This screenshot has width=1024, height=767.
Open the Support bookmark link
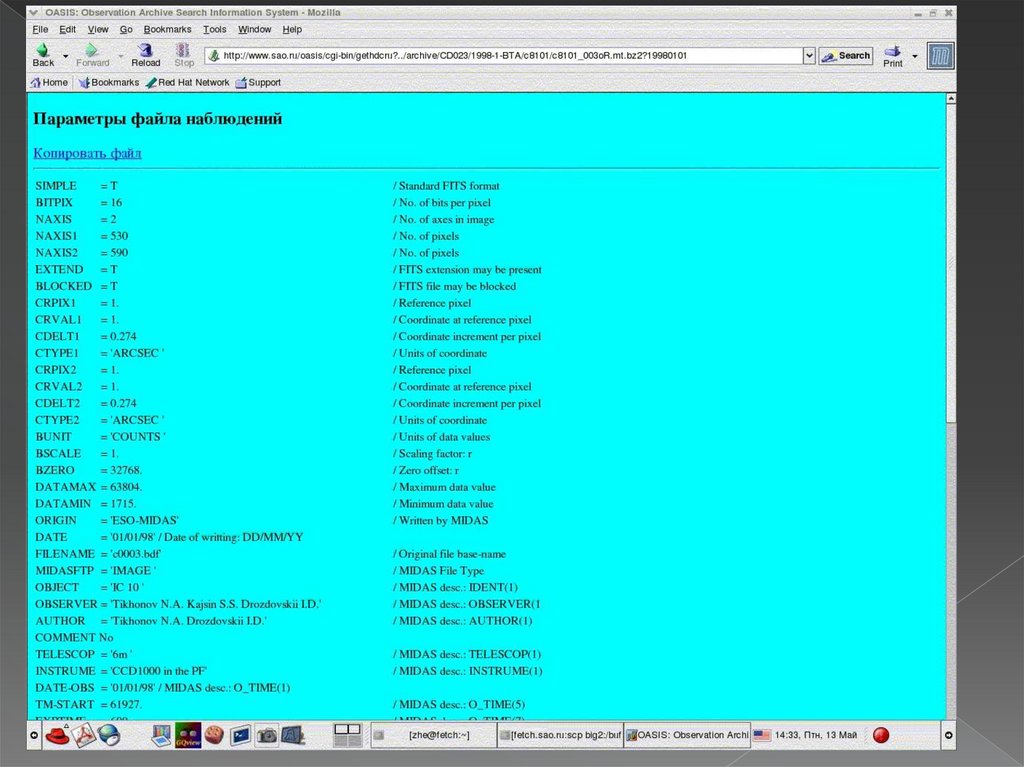pos(258,82)
